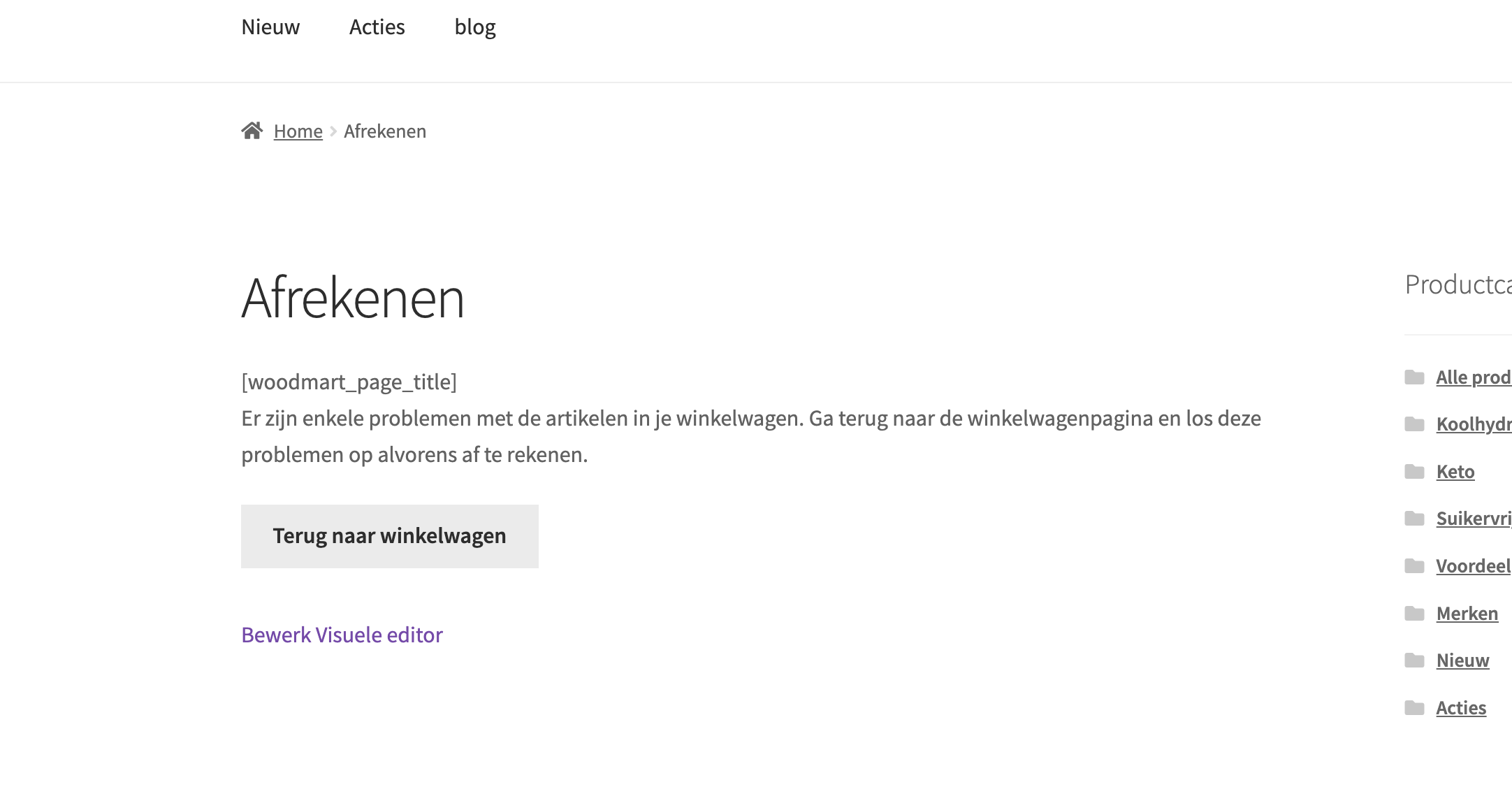Go to blog from top menu

(475, 27)
